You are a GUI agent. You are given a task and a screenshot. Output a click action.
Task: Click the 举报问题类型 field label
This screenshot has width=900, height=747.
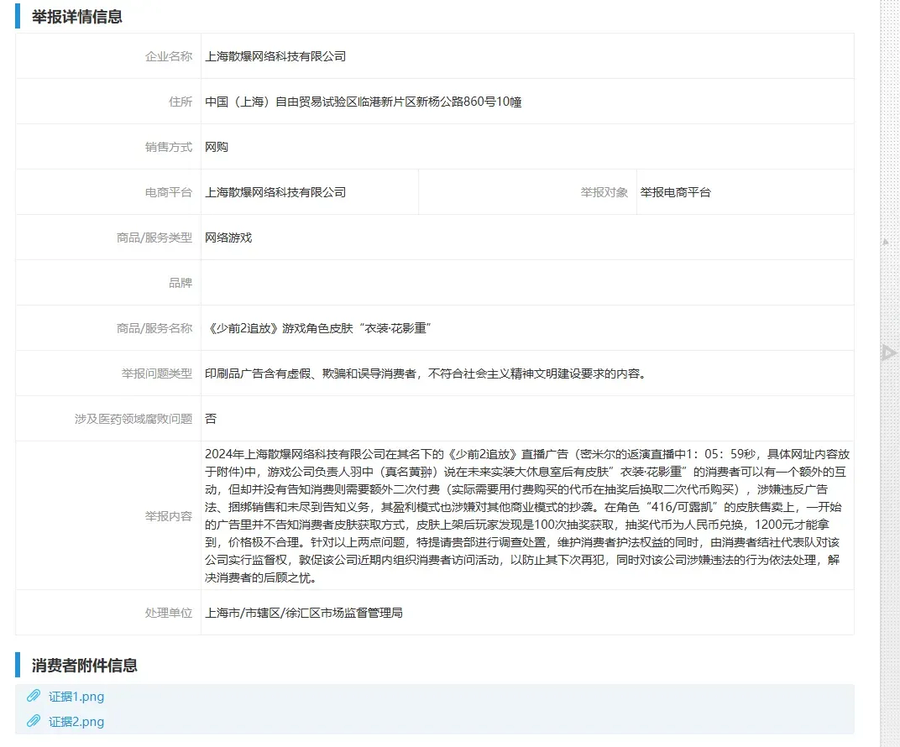157,374
